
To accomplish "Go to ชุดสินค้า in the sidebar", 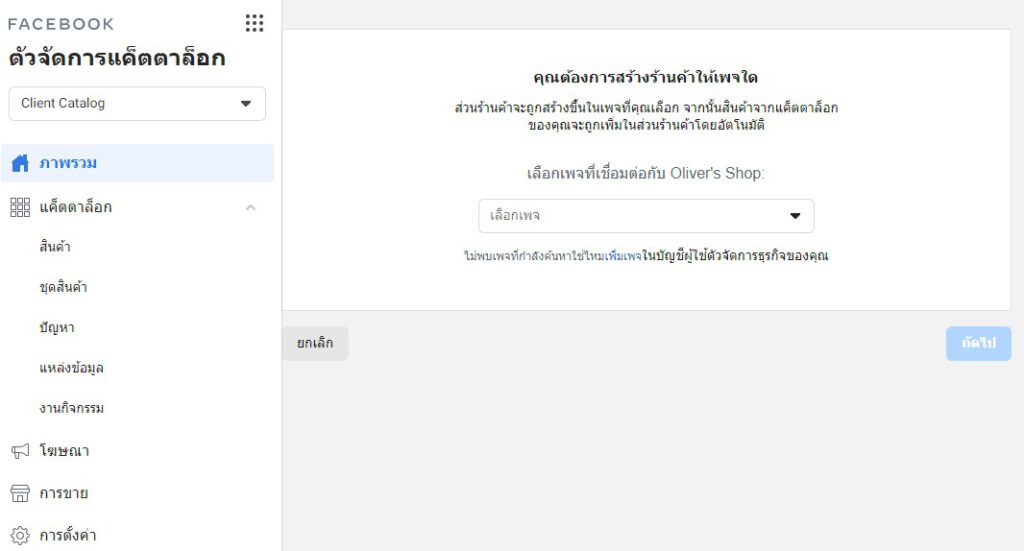I will [x=63, y=287].
